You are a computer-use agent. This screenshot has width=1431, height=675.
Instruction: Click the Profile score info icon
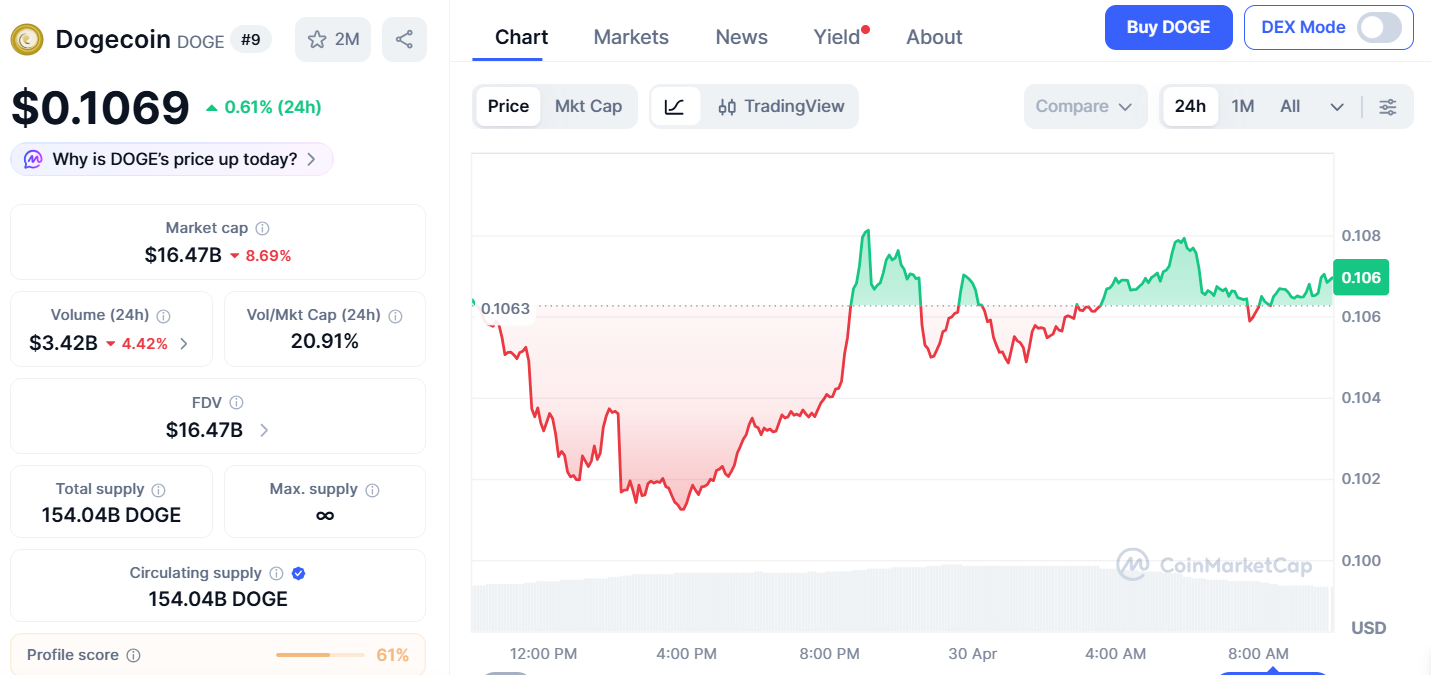133,655
